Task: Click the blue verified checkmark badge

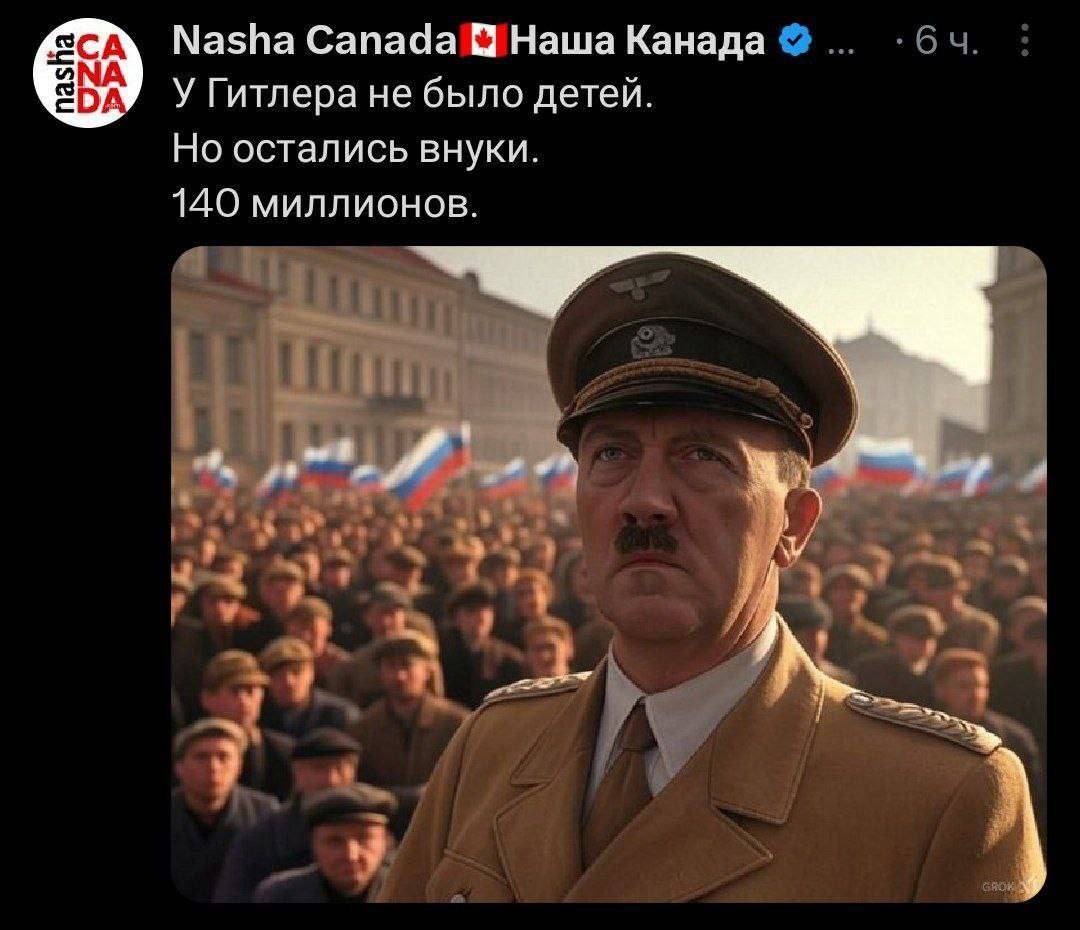Action: [x=795, y=42]
